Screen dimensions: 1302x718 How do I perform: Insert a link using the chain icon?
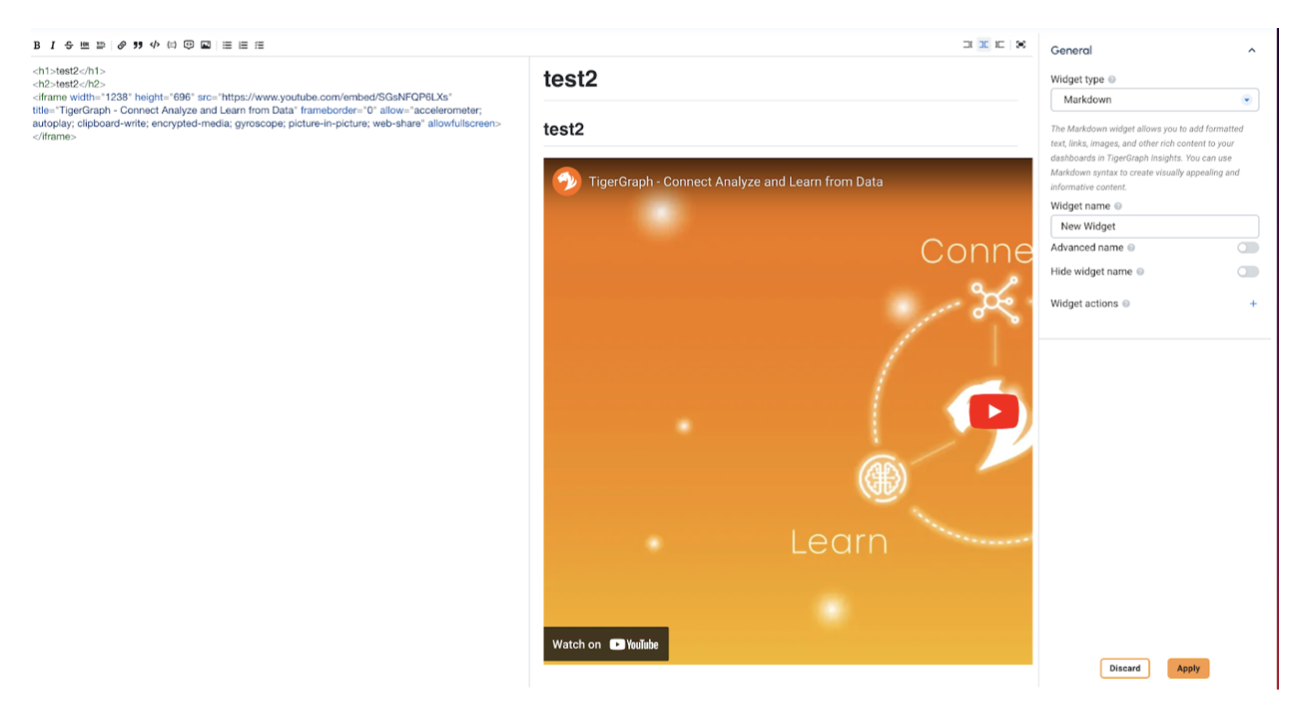(122, 45)
